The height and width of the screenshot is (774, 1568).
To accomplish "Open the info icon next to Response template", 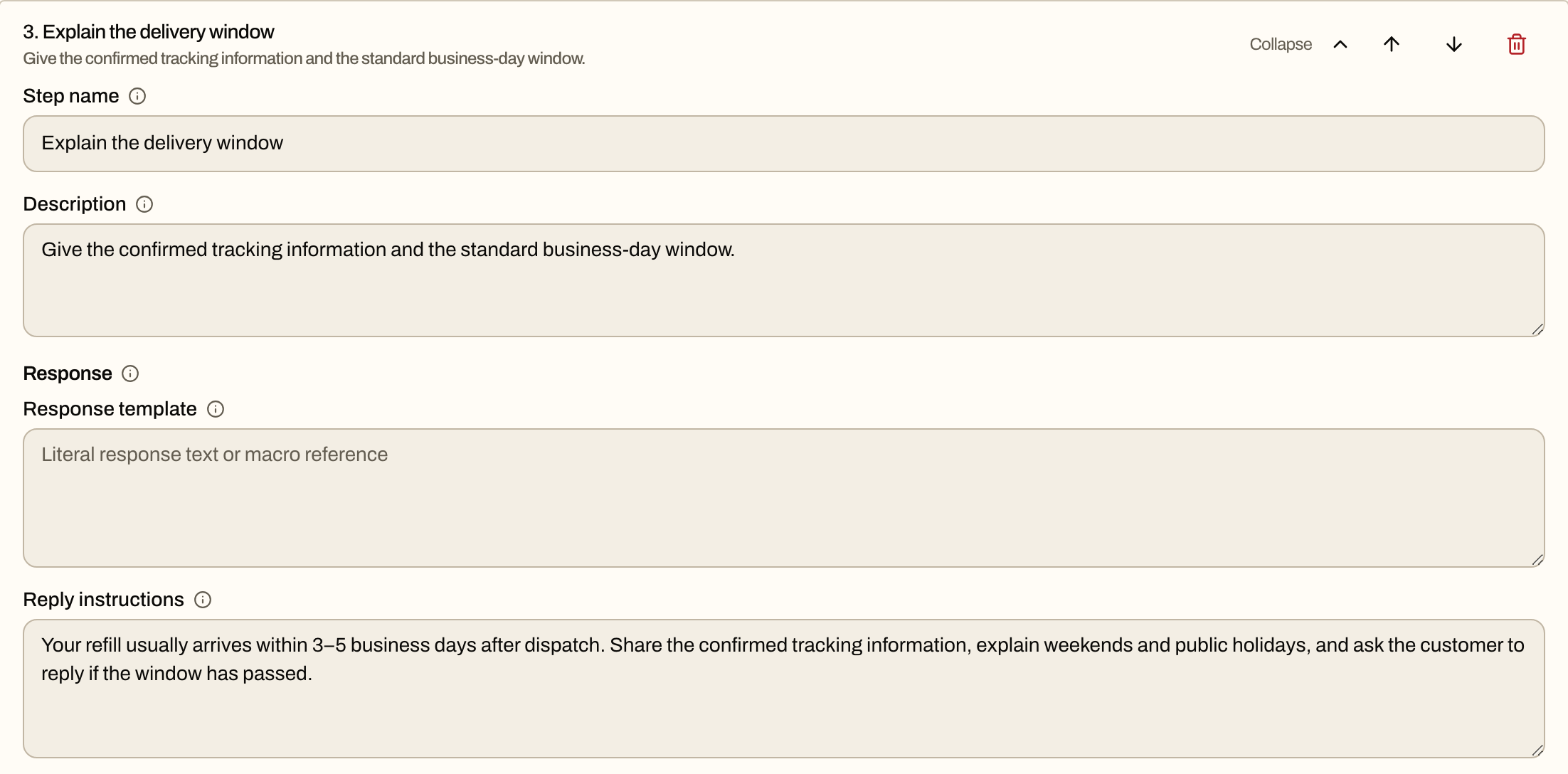I will coord(216,409).
